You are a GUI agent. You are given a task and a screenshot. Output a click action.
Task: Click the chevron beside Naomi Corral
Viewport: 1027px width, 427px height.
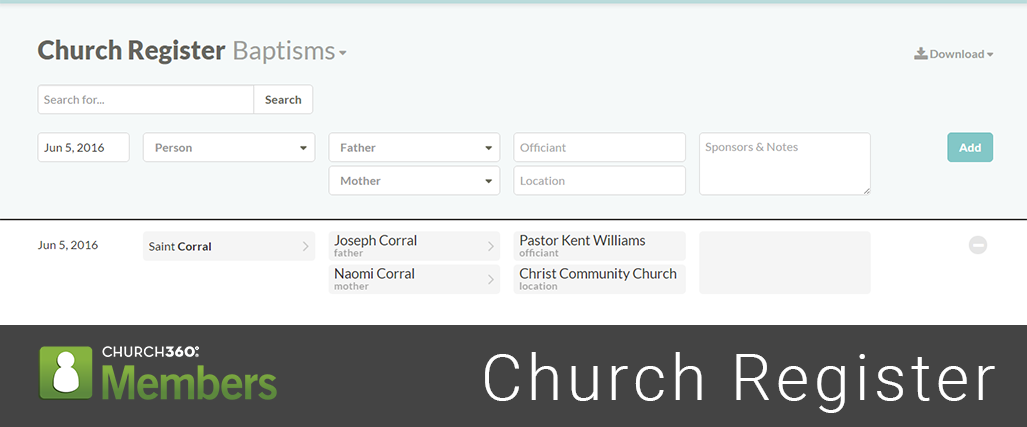[490, 279]
